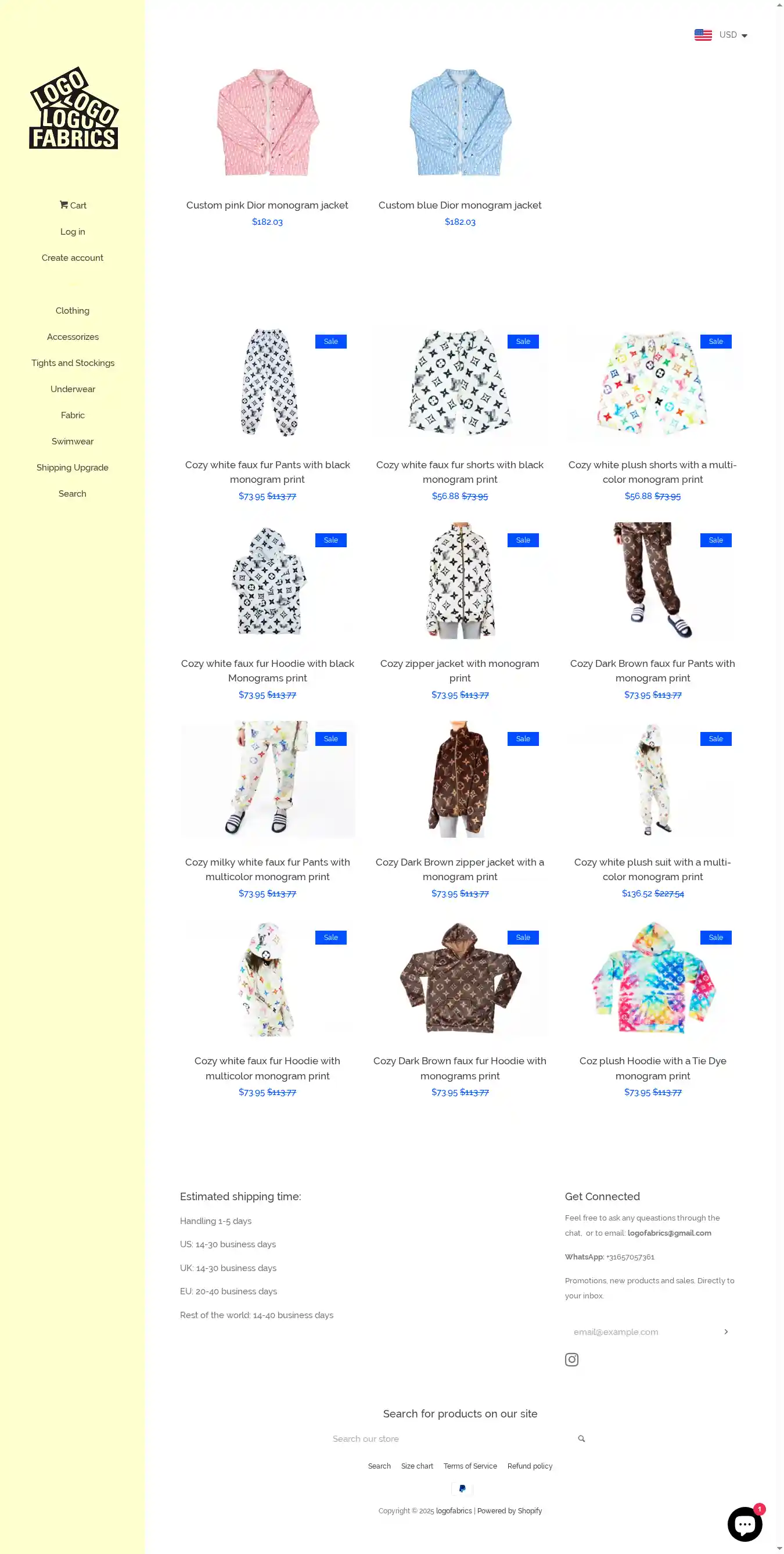Click the magnifier search submit icon
Viewport: 784px width, 1554px height.
[581, 1439]
